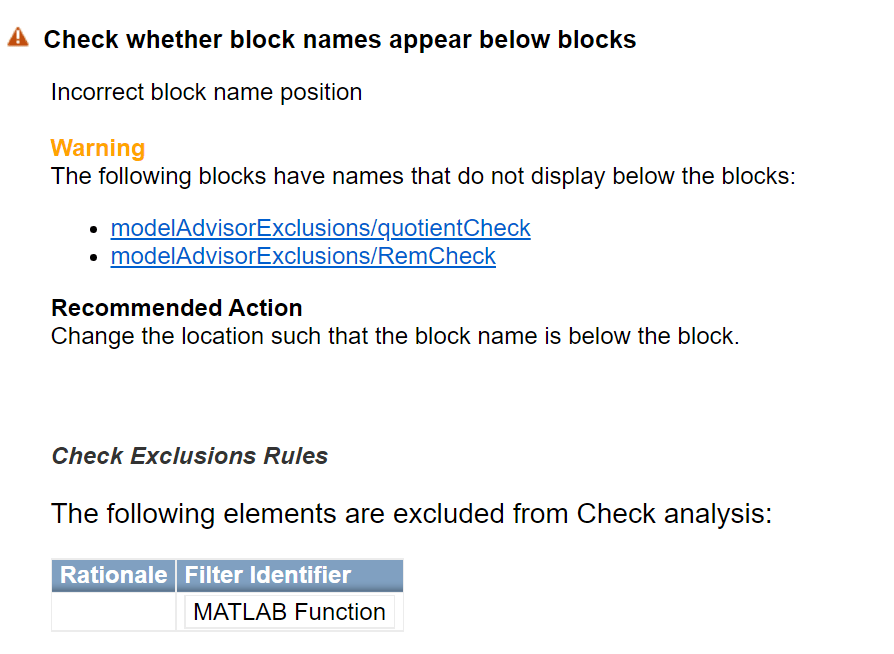
Task: Open the modelAdvisorExclusions/RemCheck link
Action: point(303,256)
